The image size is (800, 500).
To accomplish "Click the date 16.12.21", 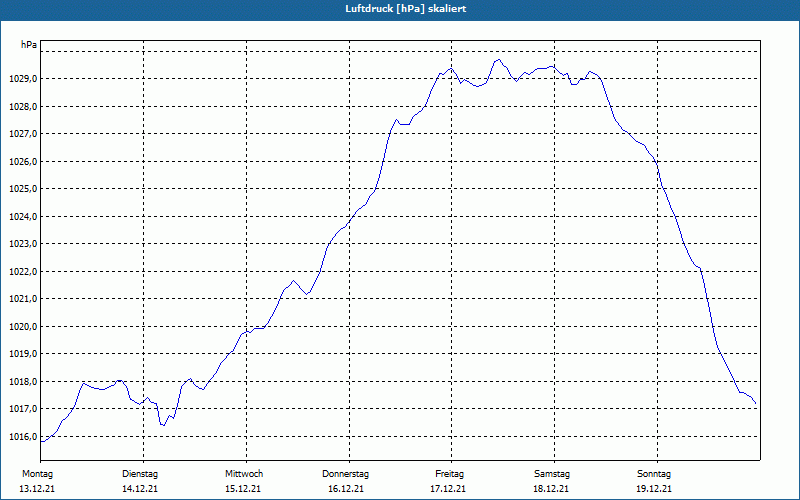I will pyautogui.click(x=346, y=489).
